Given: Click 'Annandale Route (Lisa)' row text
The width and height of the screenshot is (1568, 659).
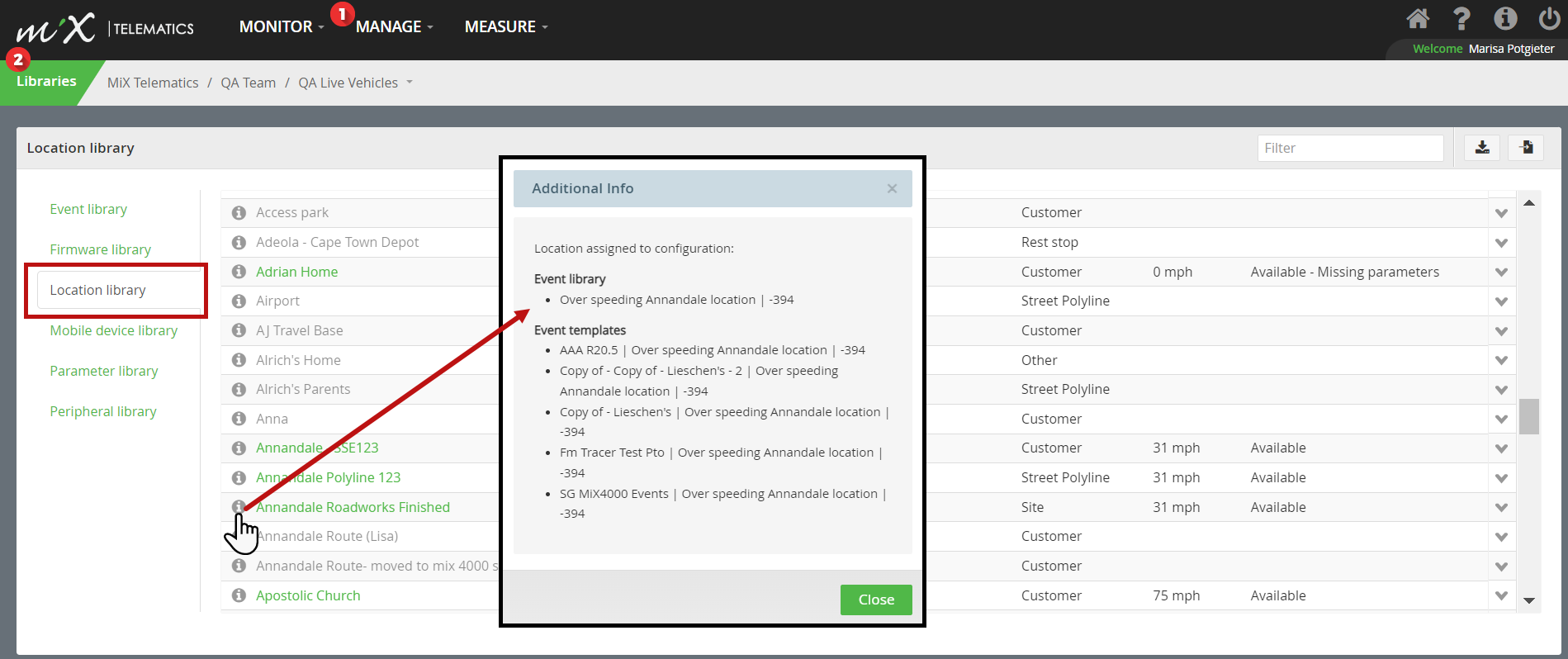Looking at the screenshot, I should pyautogui.click(x=329, y=536).
